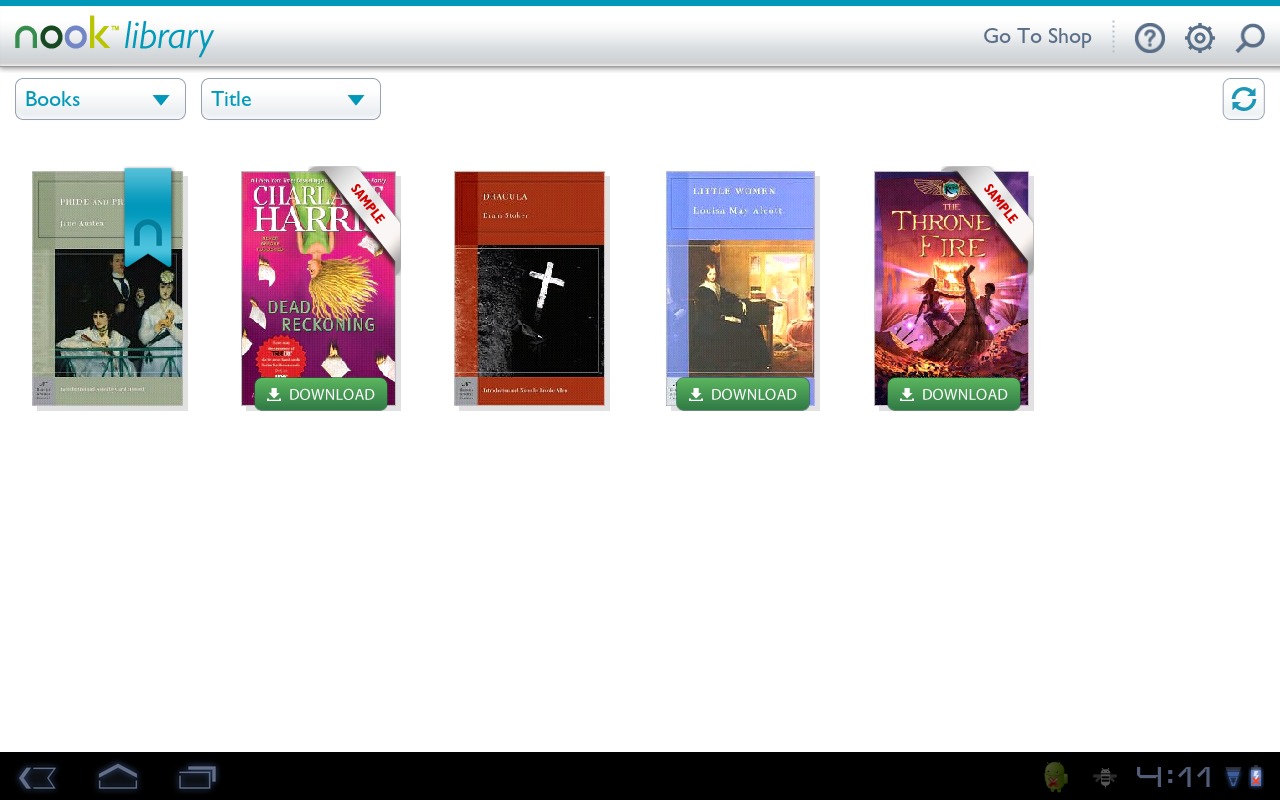The height and width of the screenshot is (800, 1280).
Task: Download the Little Women book
Action: [743, 394]
